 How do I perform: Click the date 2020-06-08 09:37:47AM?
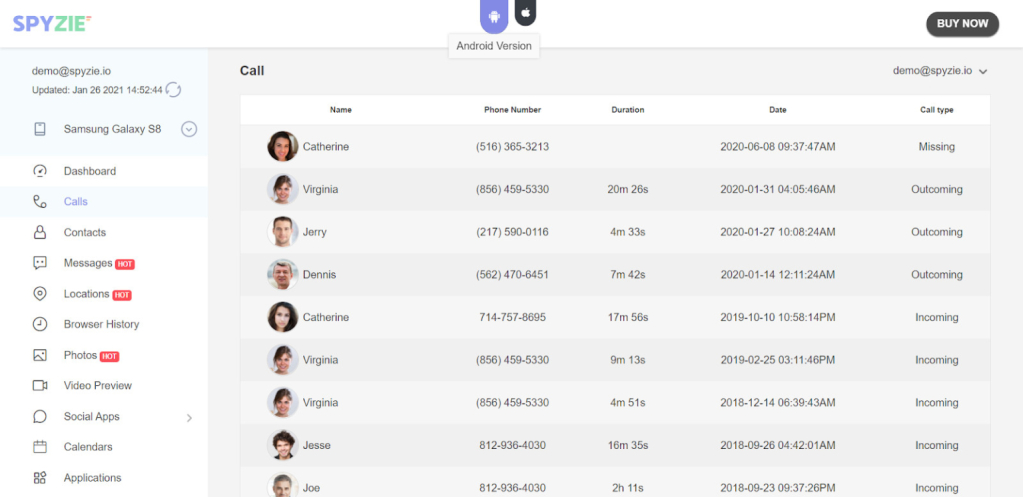[x=778, y=147]
